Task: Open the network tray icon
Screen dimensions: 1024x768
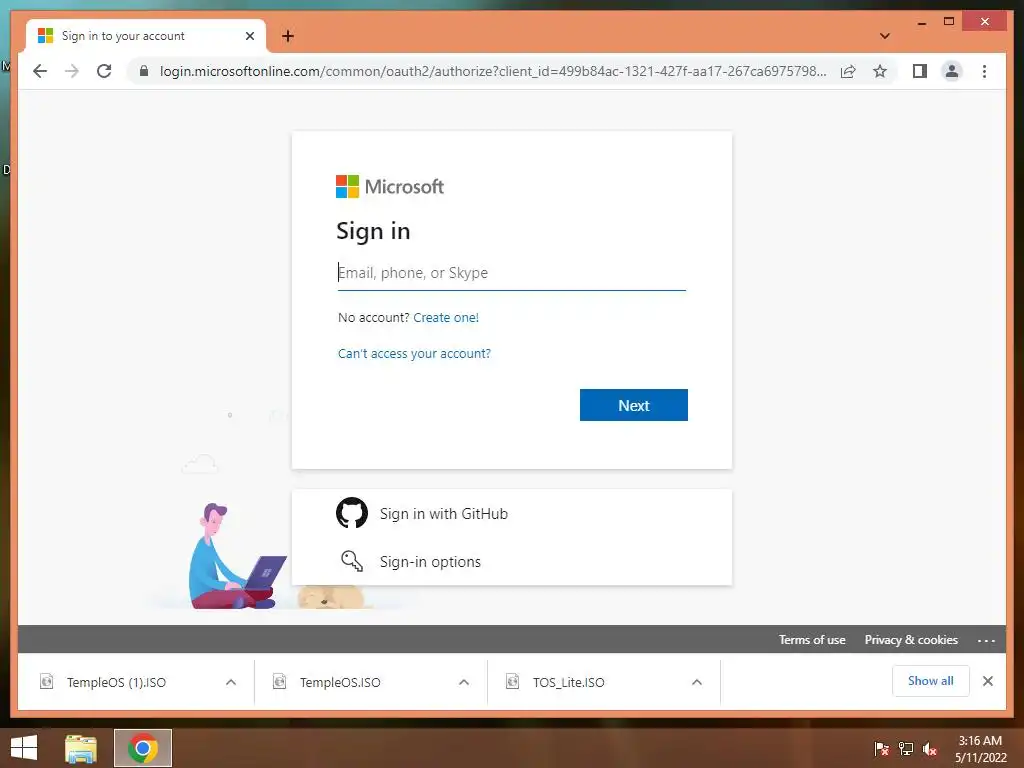Action: click(906, 748)
